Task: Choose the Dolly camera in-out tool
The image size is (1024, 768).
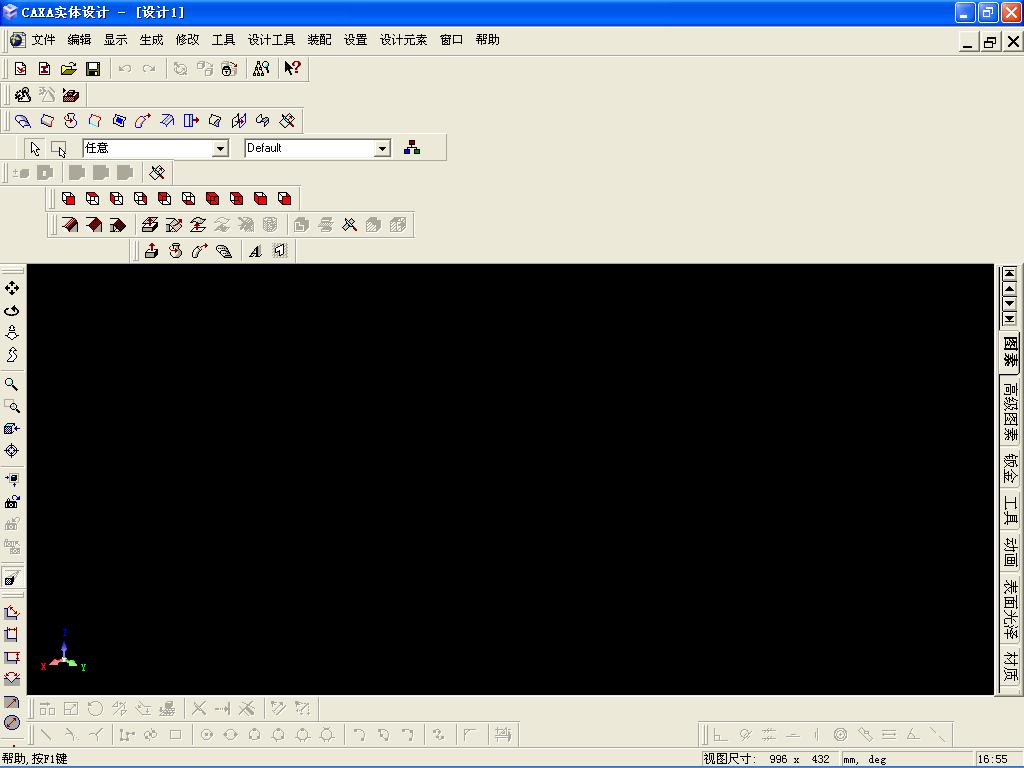Action: point(12,332)
